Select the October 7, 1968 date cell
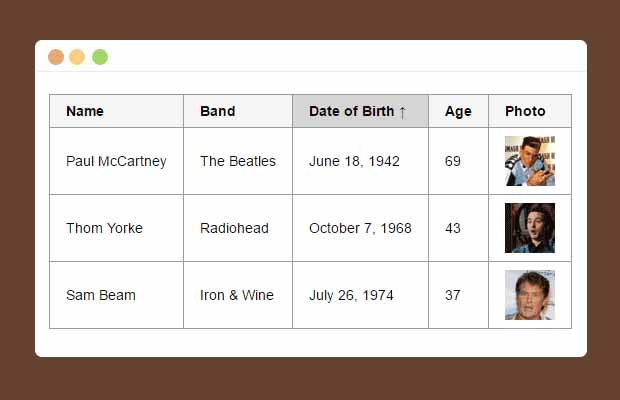Image resolution: width=620 pixels, height=400 pixels. click(361, 228)
